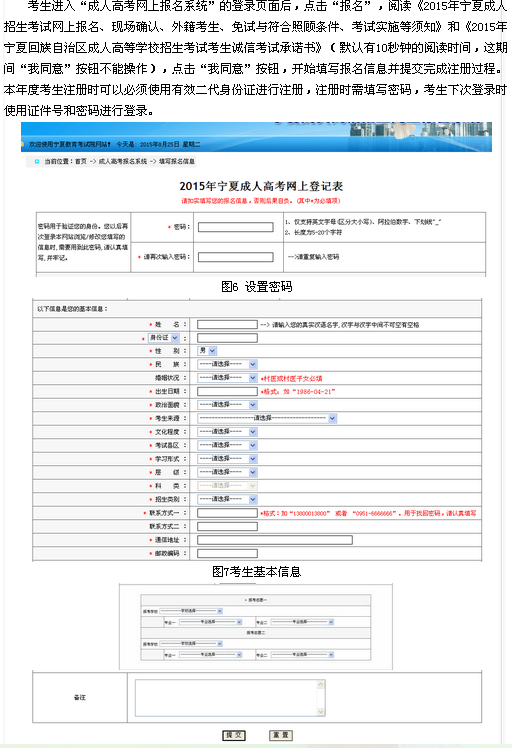Click the title 2015年宁夏成人高考网上登记表
Screen dimensions: 512x748
[261, 186]
